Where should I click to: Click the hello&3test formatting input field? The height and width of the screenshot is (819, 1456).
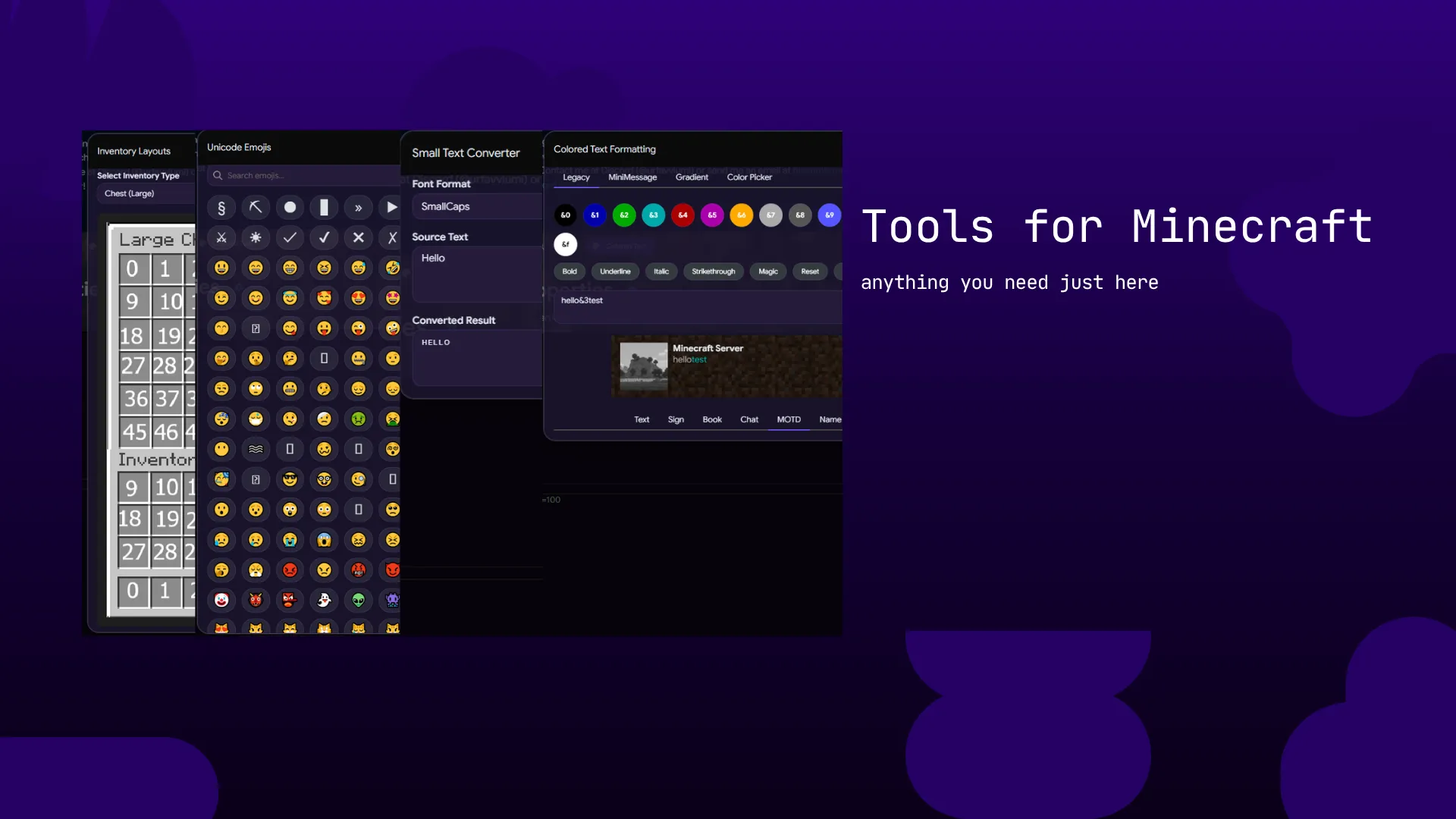point(698,306)
